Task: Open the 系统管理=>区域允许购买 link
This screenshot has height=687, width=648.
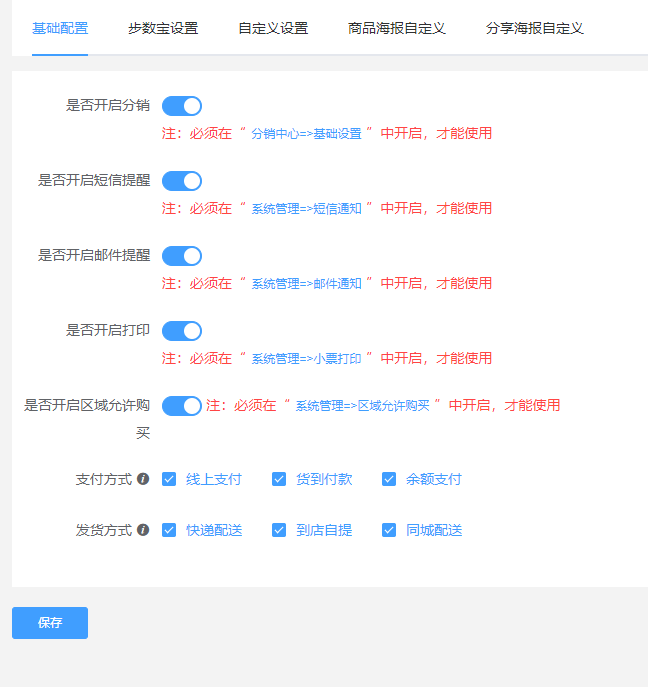Action: coord(362,406)
